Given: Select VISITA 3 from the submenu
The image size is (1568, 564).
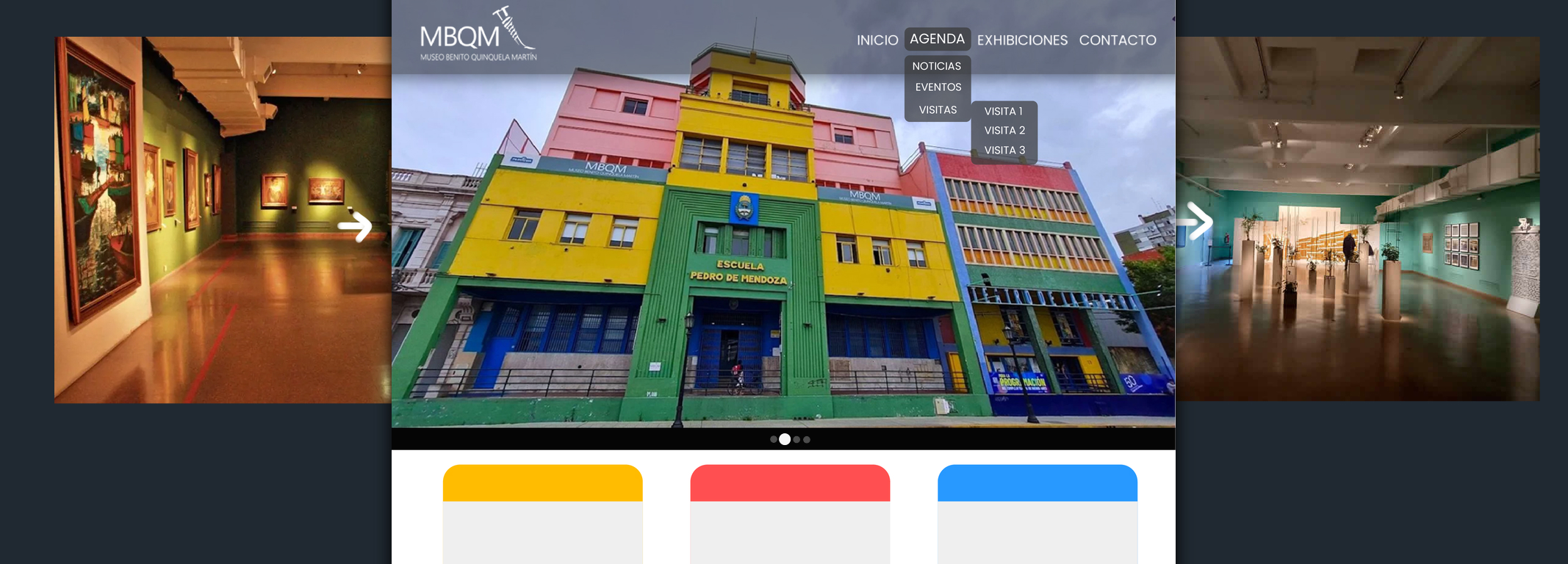Looking at the screenshot, I should click(x=1004, y=151).
